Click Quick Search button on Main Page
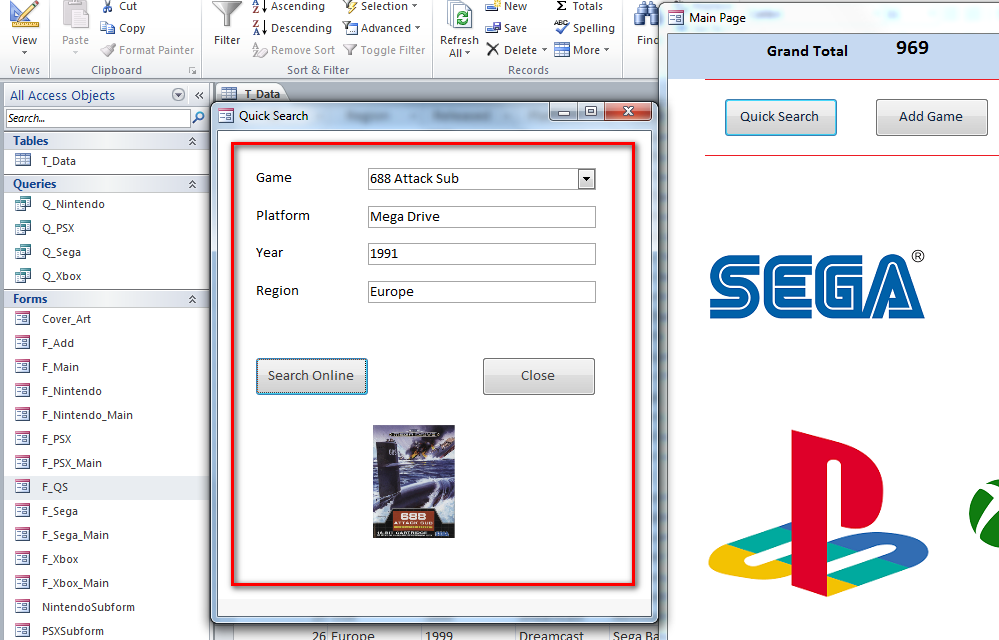Screen dimensions: 999x640 (x=780, y=117)
